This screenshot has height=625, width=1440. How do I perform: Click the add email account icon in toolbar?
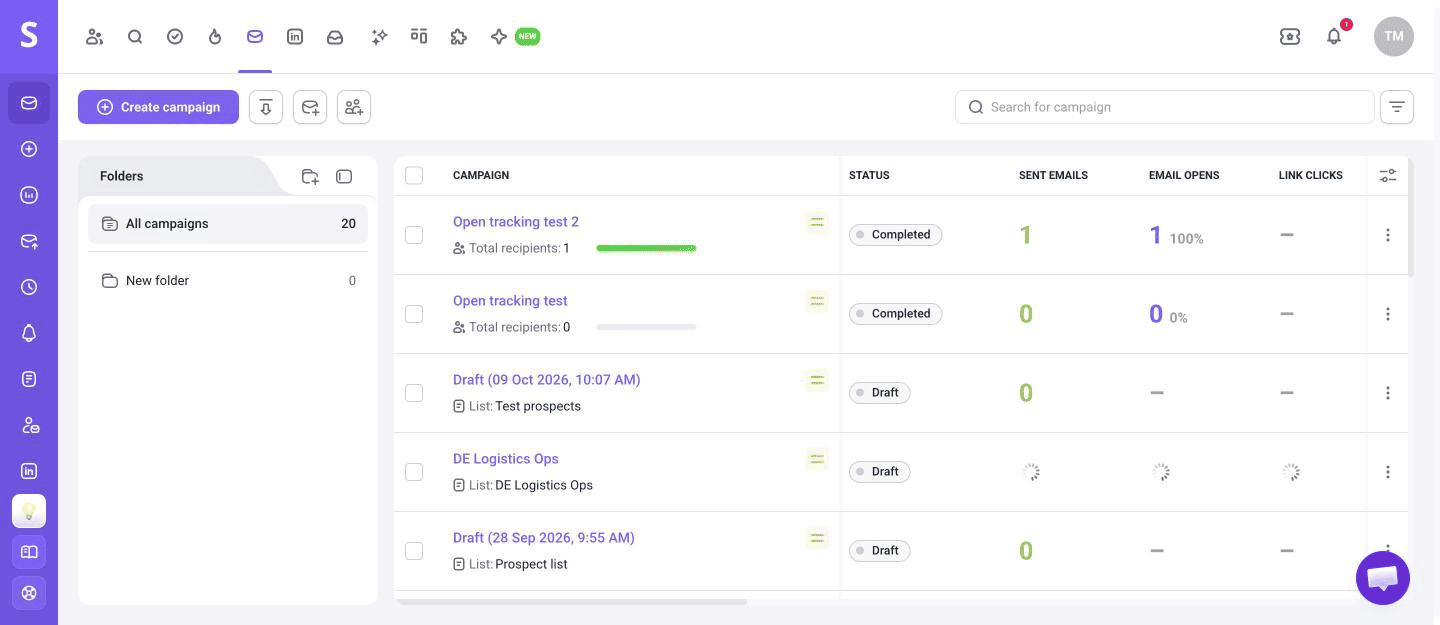pos(310,107)
